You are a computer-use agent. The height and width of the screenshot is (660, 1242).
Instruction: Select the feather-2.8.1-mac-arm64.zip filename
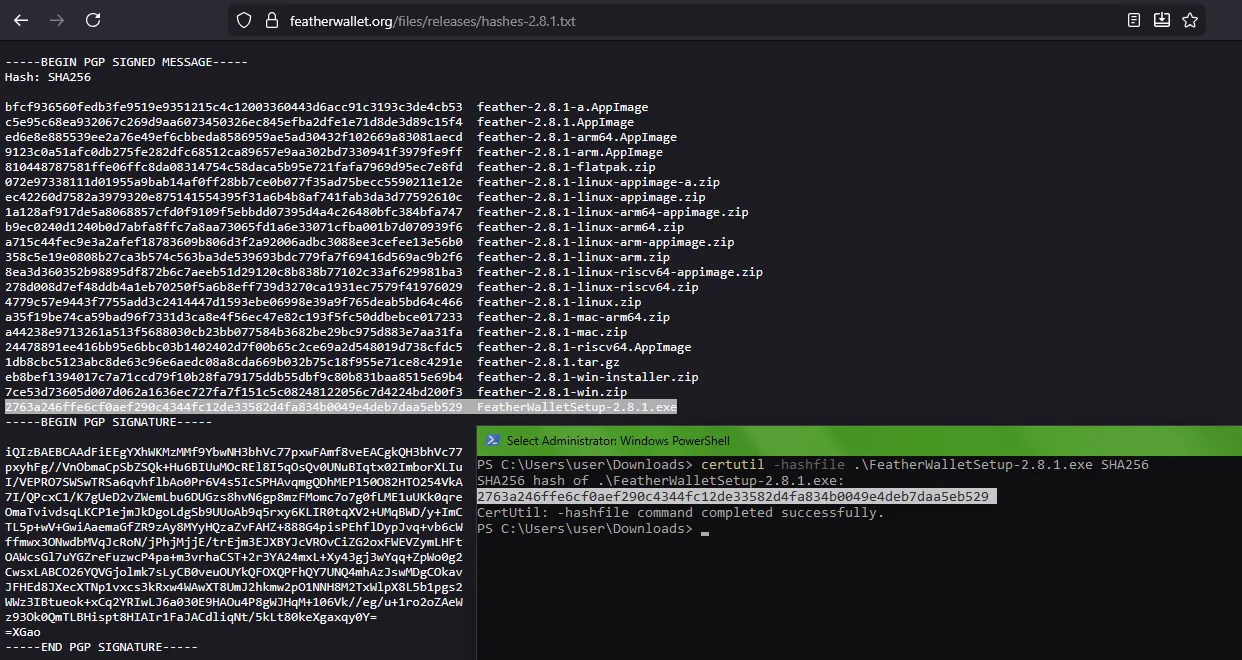[x=573, y=317]
